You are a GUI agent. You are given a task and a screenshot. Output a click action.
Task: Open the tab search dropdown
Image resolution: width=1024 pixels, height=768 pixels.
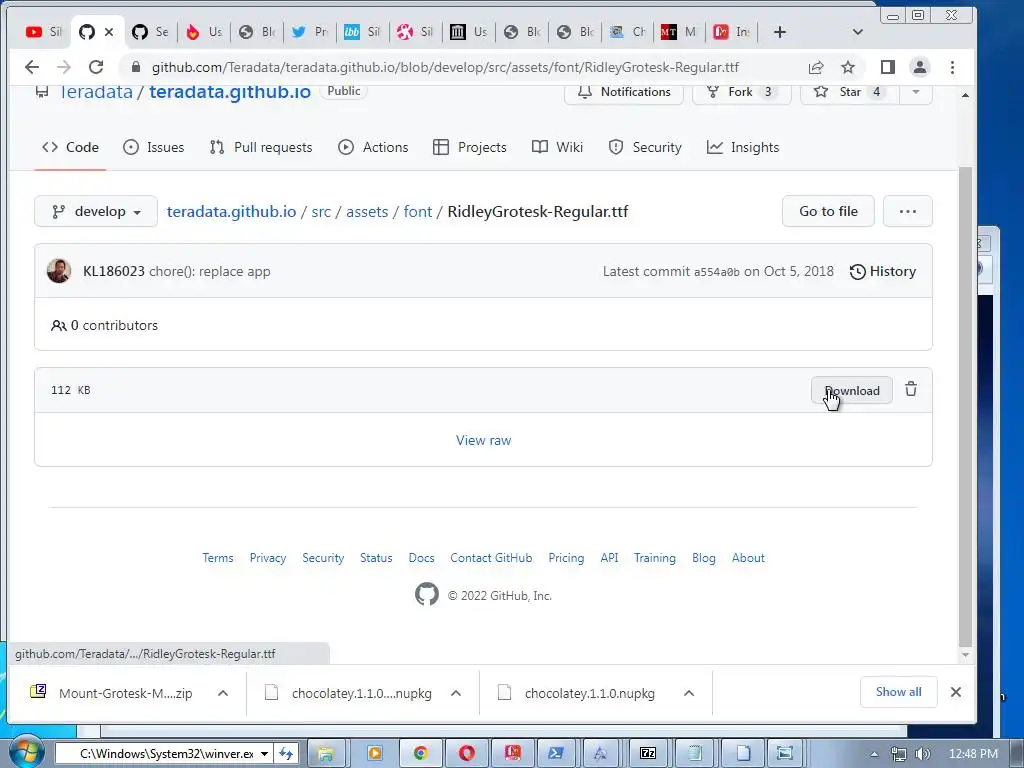pyautogui.click(x=857, y=31)
